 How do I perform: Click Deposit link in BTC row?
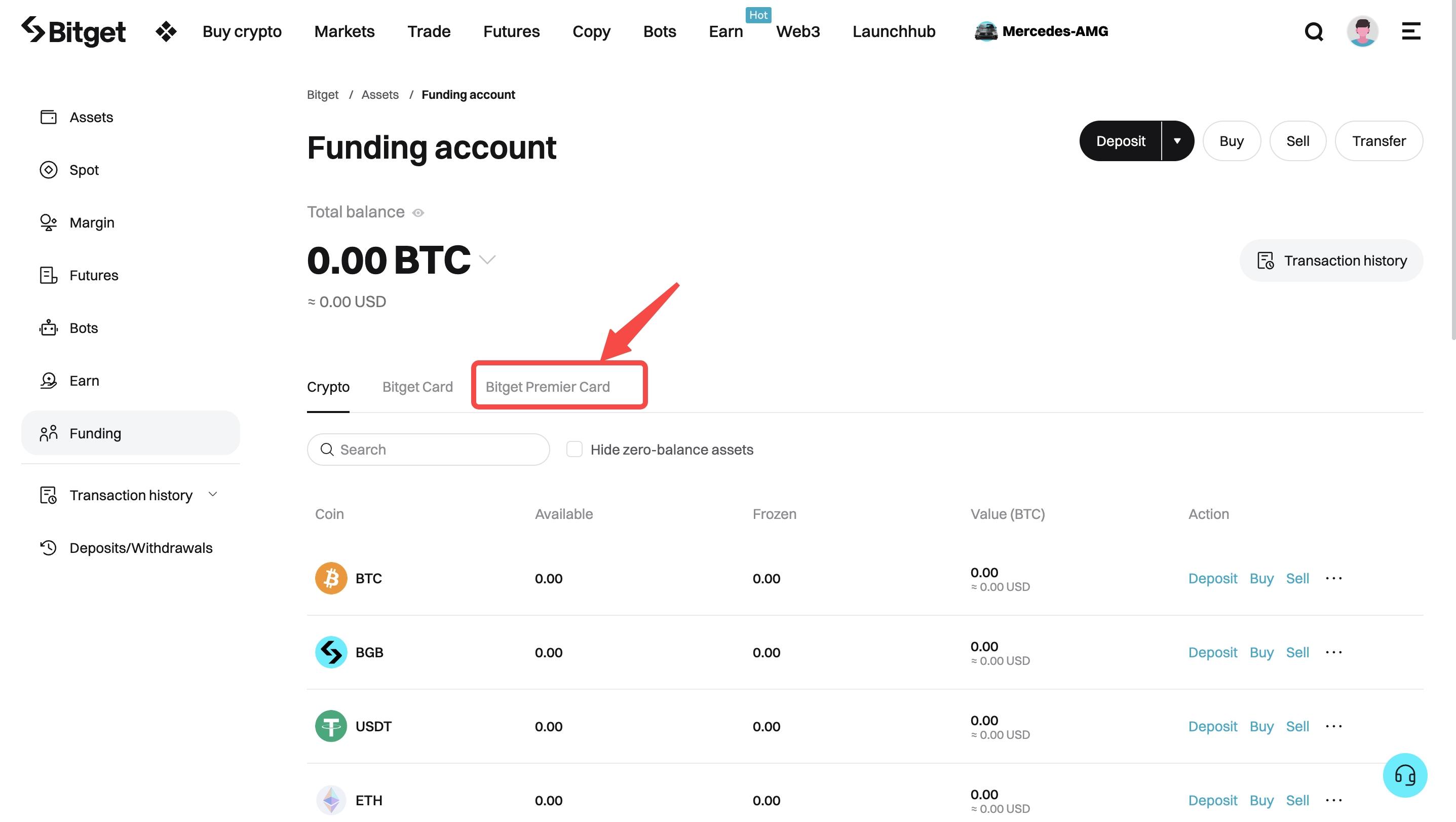coord(1212,578)
